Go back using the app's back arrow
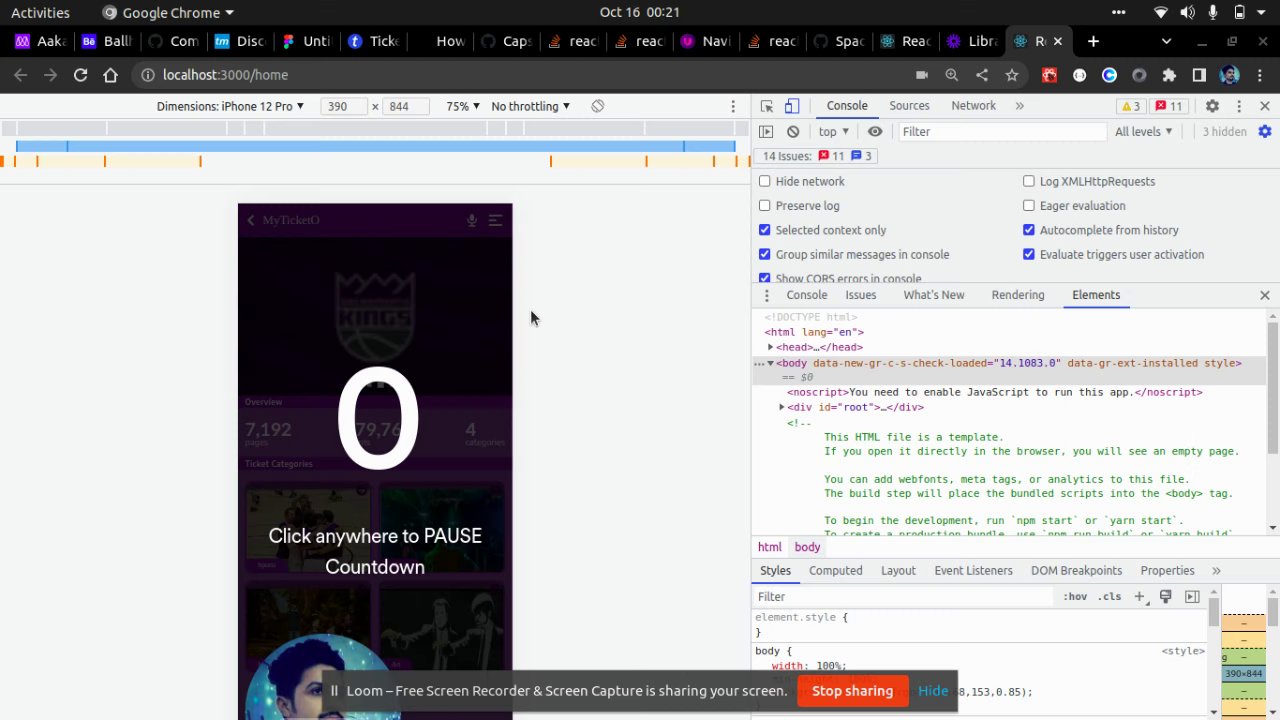The image size is (1280, 720). 251,220
